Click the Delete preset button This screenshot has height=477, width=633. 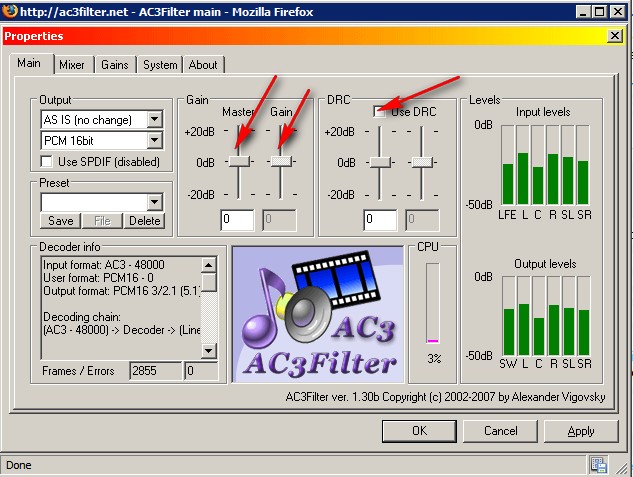[145, 221]
